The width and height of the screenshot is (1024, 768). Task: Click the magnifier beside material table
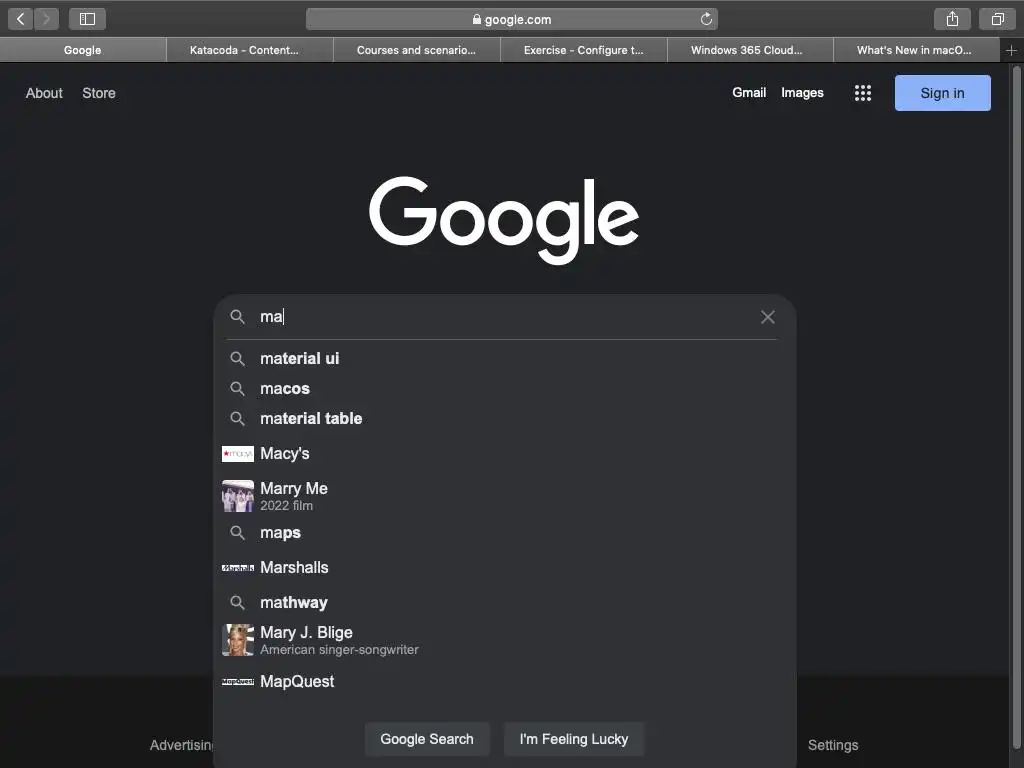(x=238, y=419)
